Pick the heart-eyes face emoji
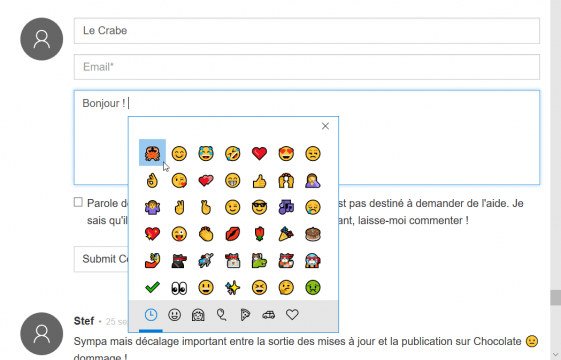This screenshot has height=360, width=561. click(x=286, y=154)
